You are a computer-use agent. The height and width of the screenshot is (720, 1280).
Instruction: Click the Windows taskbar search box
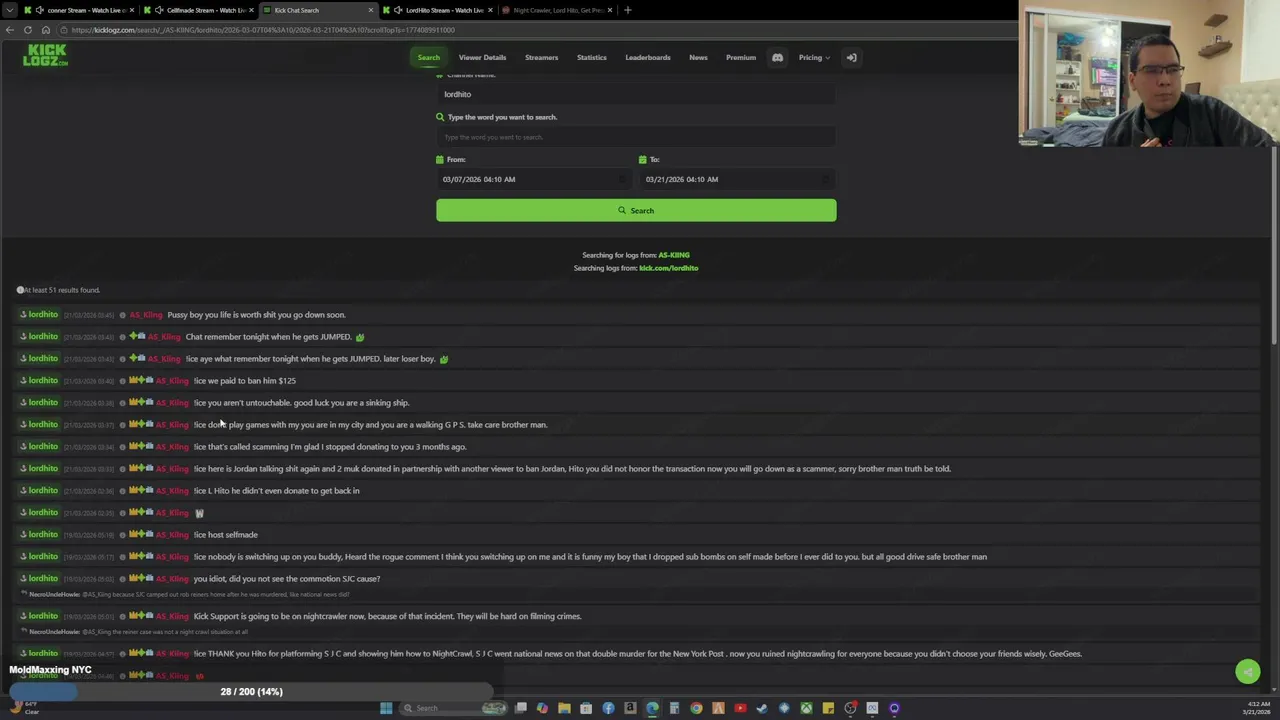coord(455,708)
